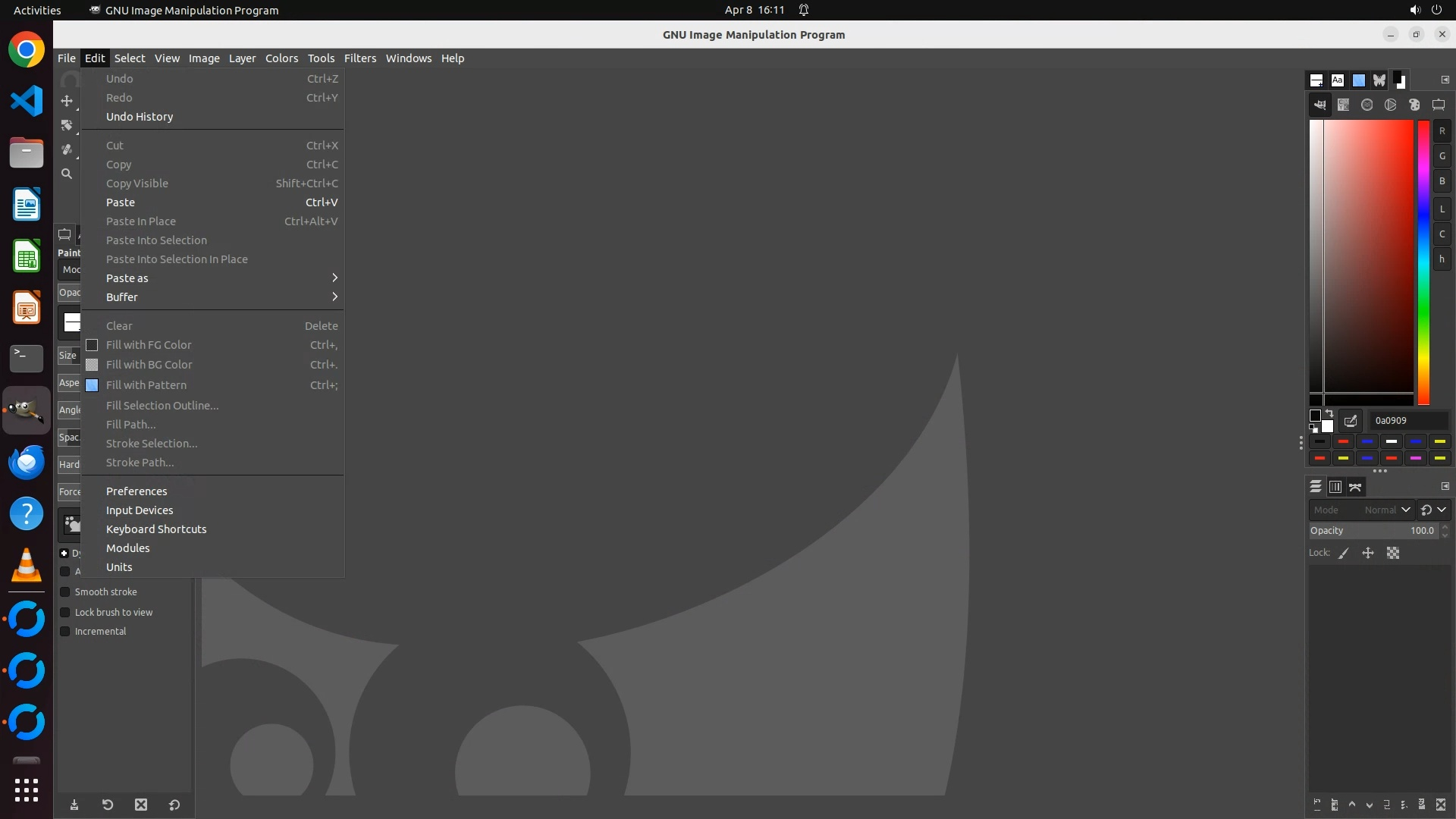The image size is (1456, 819).
Task: Click the color picker eyedropper button
Action: [x=1351, y=421]
